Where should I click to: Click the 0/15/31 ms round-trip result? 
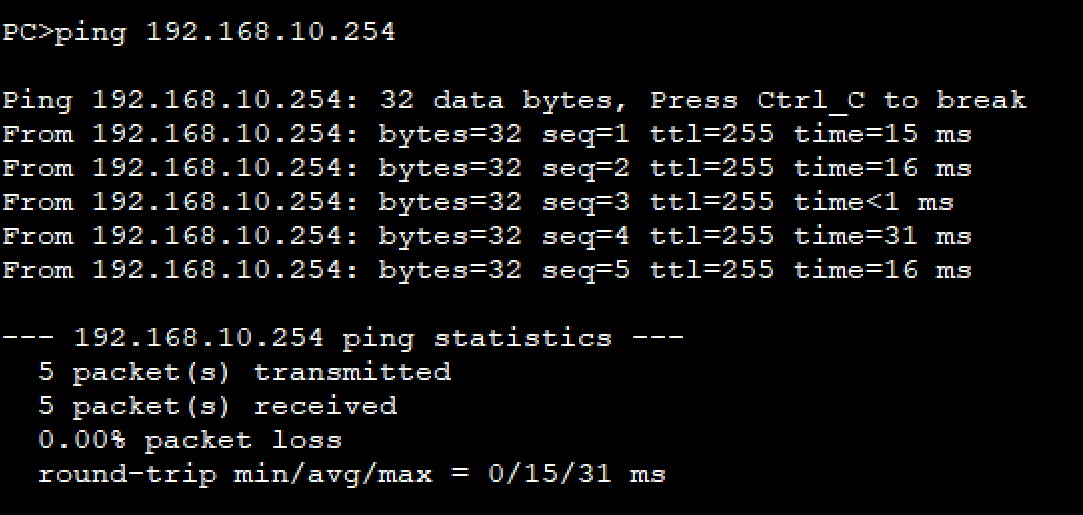576,474
